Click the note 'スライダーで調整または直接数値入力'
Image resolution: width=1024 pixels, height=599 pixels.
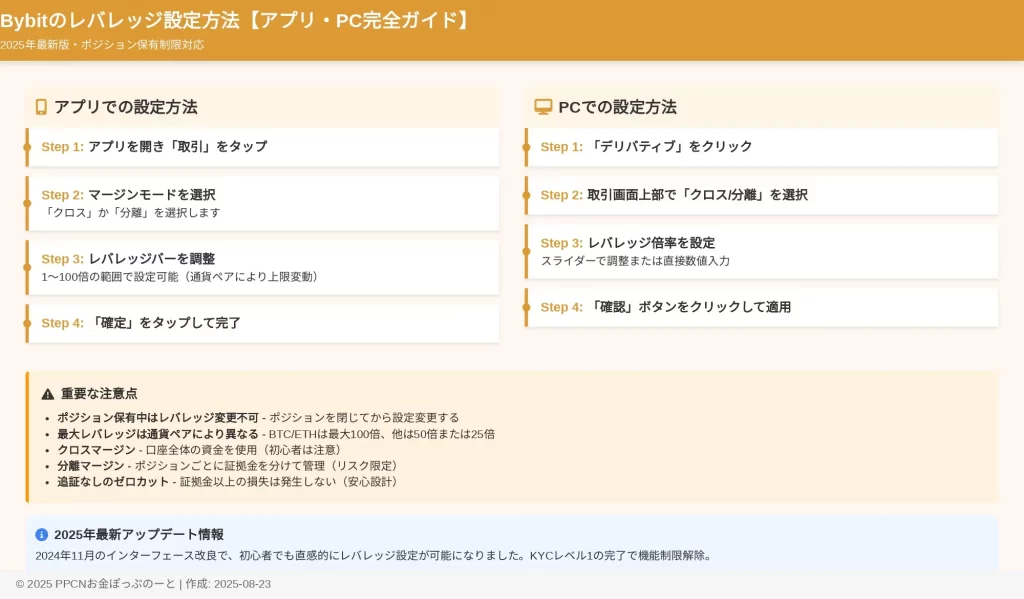coord(635,261)
